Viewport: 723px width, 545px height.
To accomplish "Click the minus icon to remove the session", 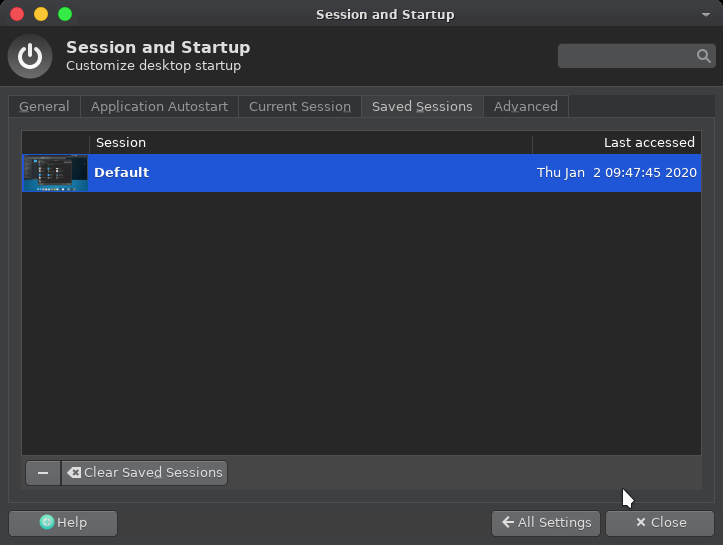I will [43, 473].
